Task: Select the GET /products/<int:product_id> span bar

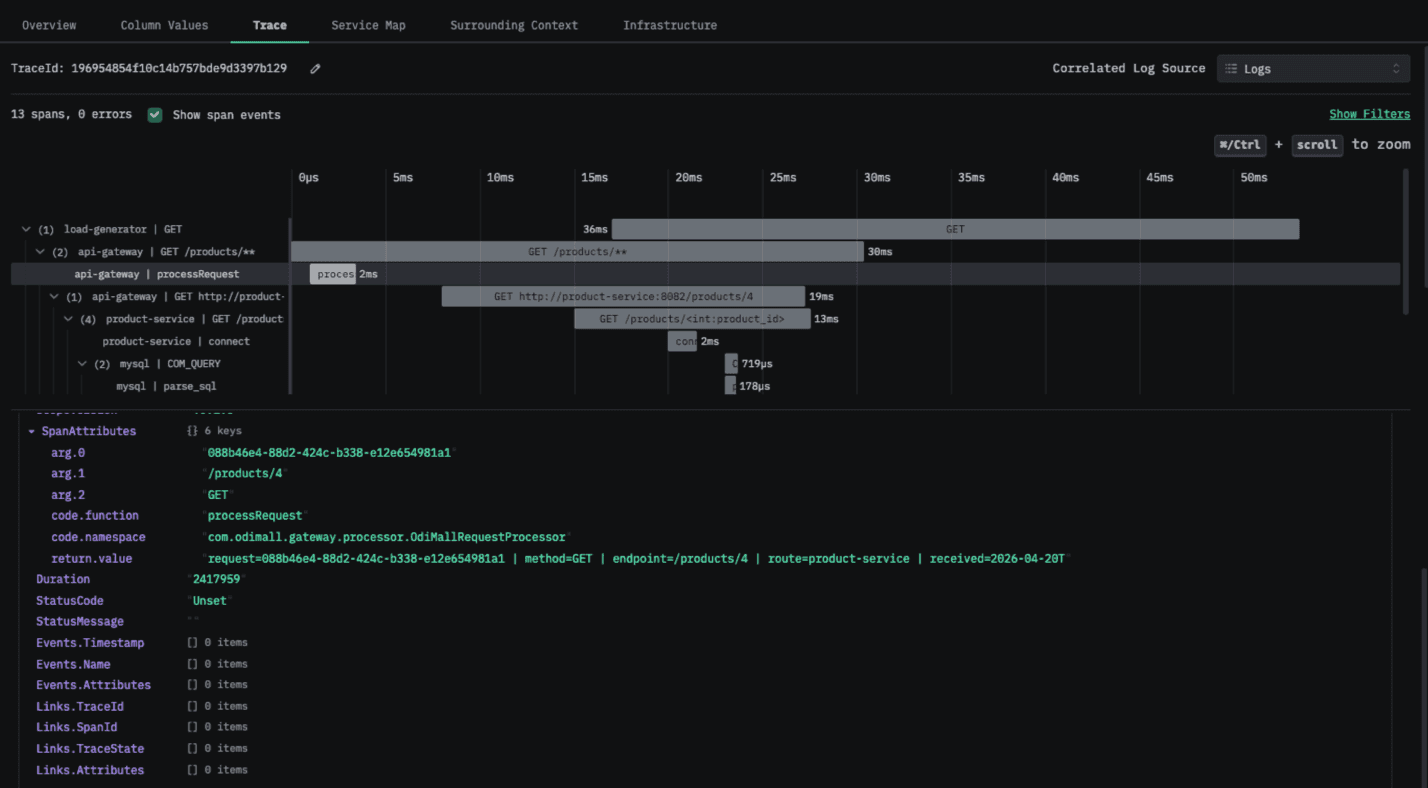Action: [x=692, y=319]
